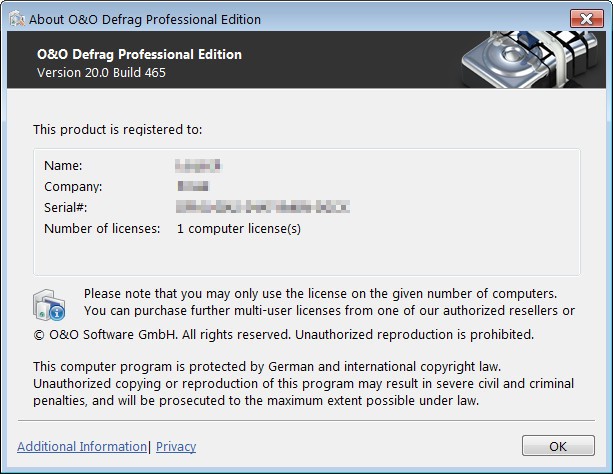This screenshot has width=613, height=474.
Task: Click the OK button
Action: pyautogui.click(x=558, y=446)
